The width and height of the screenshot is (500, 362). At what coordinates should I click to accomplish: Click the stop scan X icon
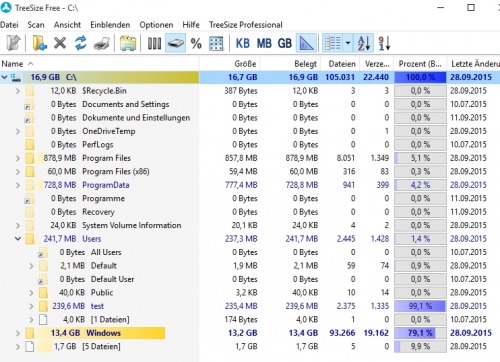coord(60,43)
